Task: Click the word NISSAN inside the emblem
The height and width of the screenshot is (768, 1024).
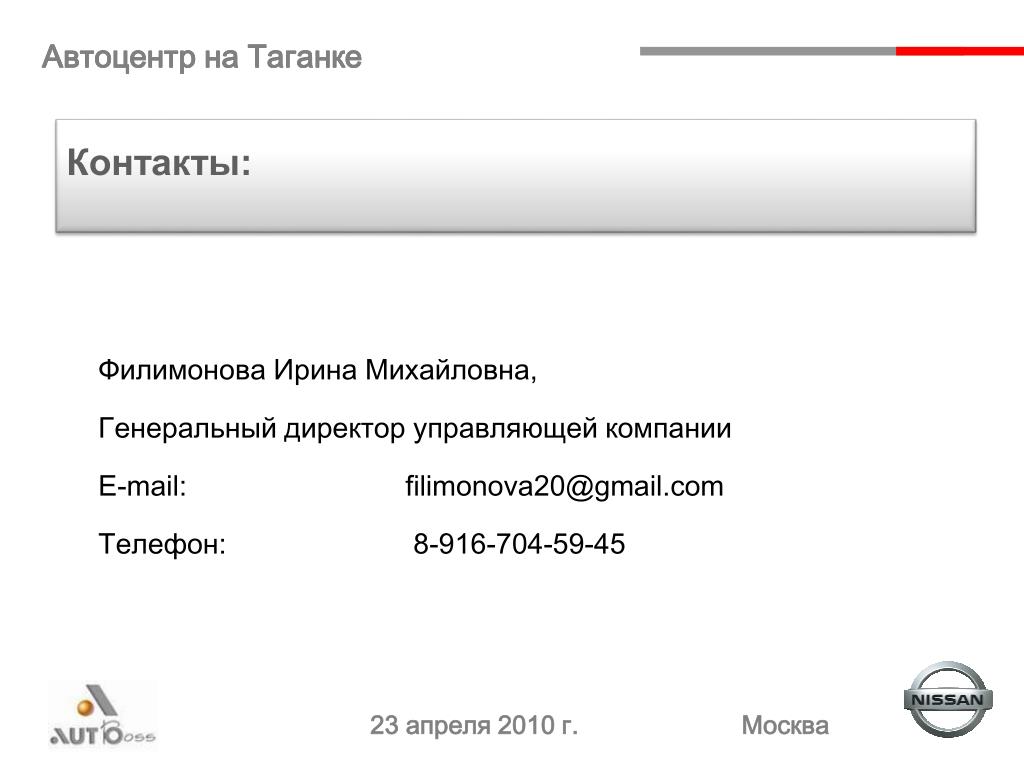Action: point(948,699)
